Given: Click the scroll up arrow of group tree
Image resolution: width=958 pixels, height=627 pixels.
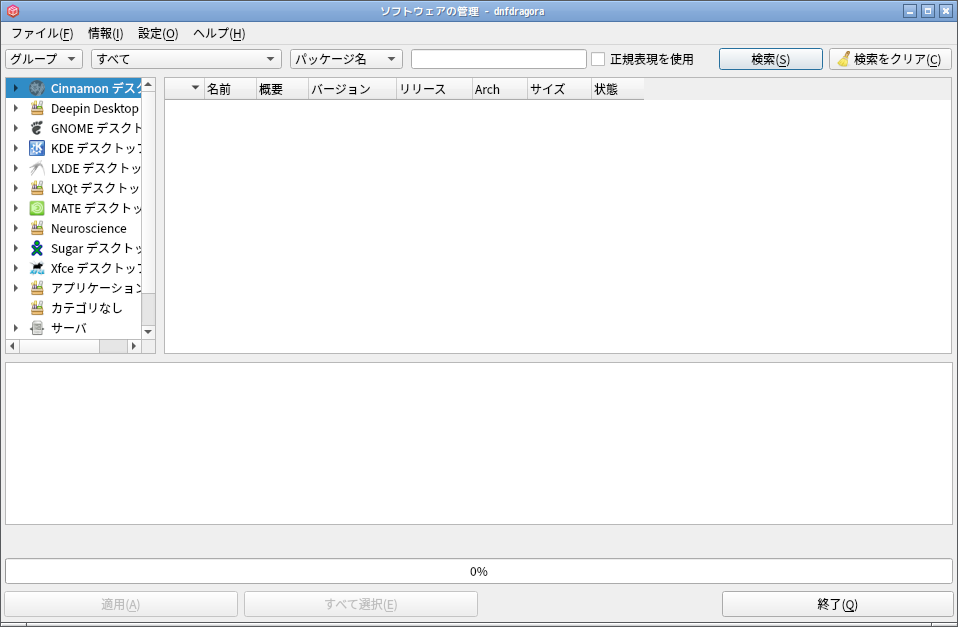Looking at the screenshot, I should [x=148, y=84].
